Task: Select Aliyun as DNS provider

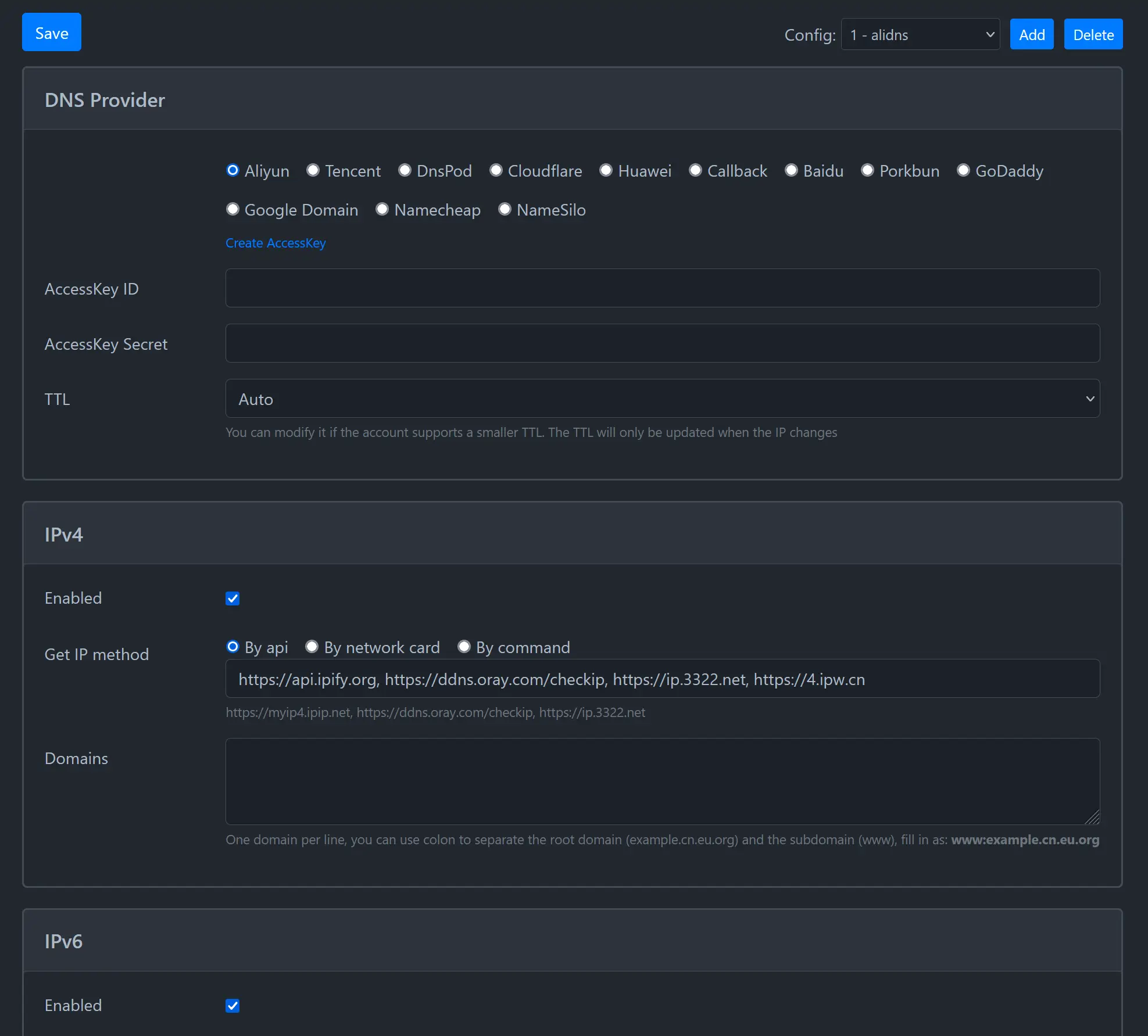Action: [233, 170]
